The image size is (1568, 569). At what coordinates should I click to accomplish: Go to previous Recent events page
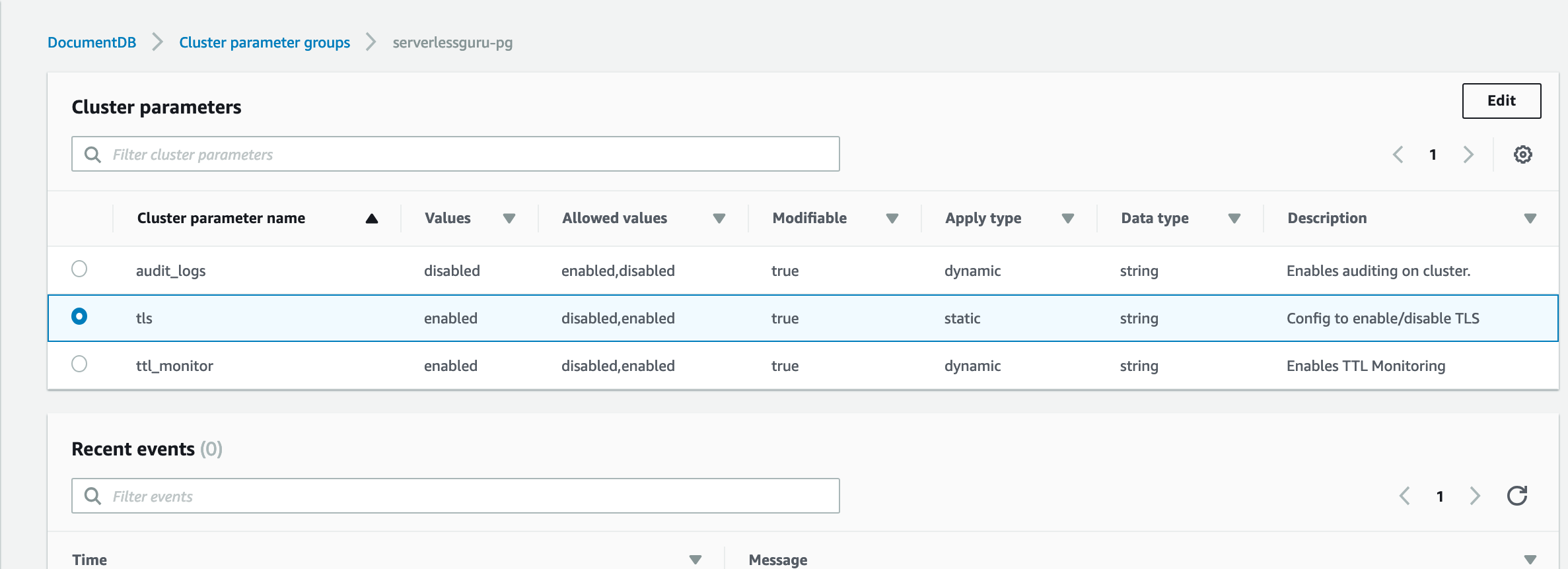click(x=1405, y=496)
